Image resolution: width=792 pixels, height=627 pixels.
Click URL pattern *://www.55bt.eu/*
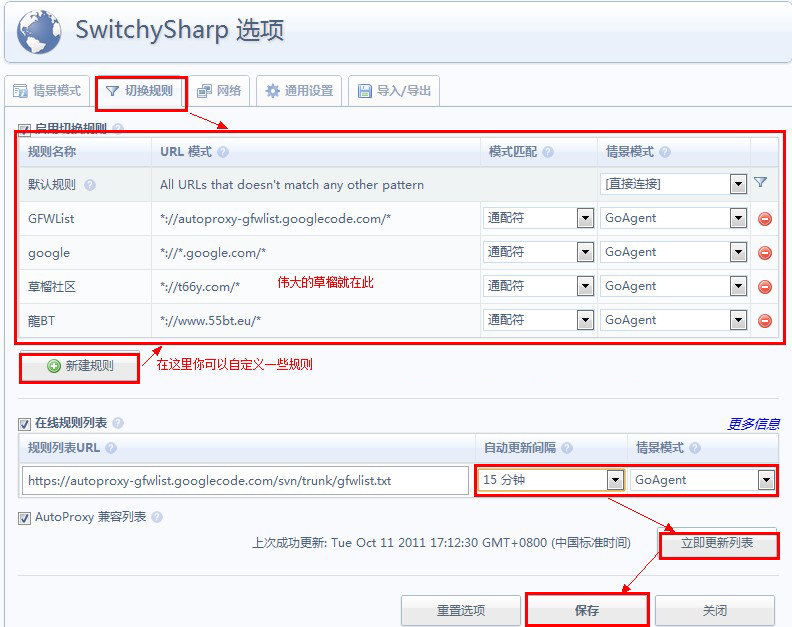coord(210,321)
